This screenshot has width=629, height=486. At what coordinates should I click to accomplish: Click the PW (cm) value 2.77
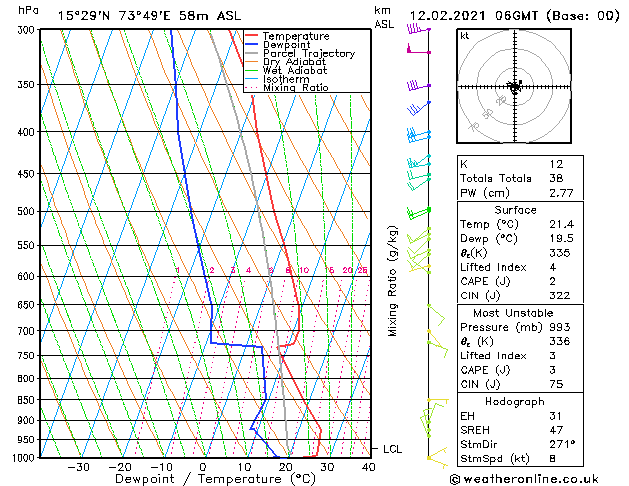coord(561,193)
